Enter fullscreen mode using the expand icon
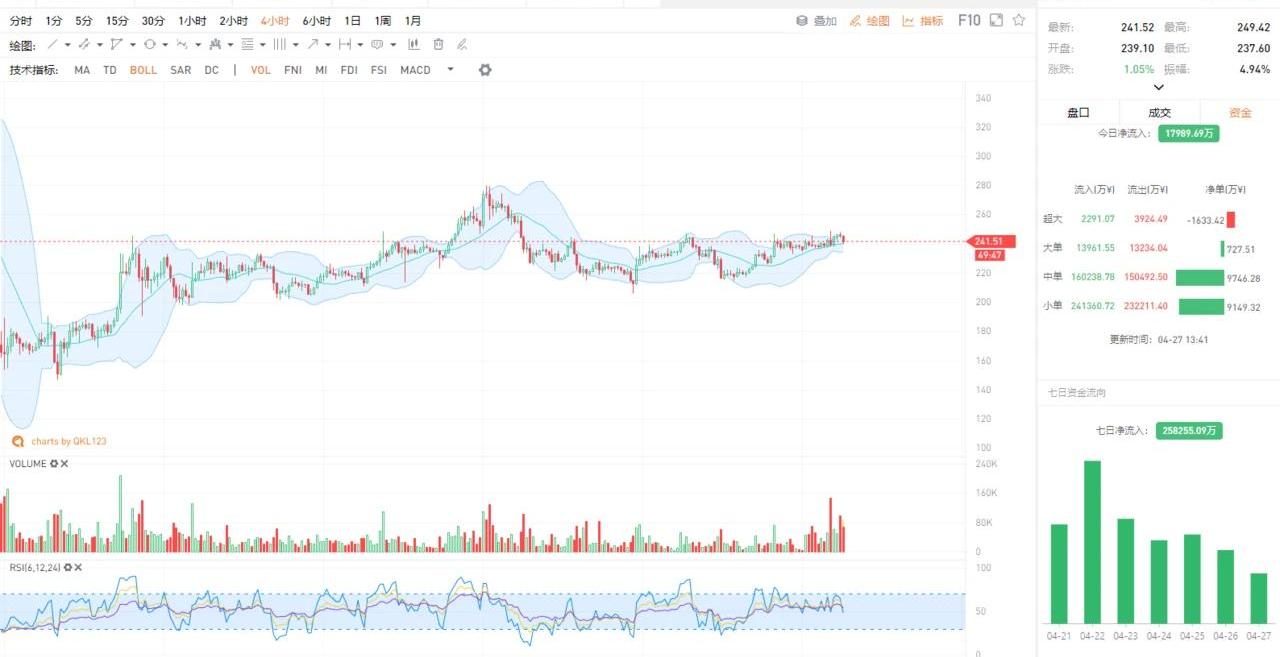Image resolution: width=1280 pixels, height=657 pixels. pyautogui.click(x=996, y=20)
